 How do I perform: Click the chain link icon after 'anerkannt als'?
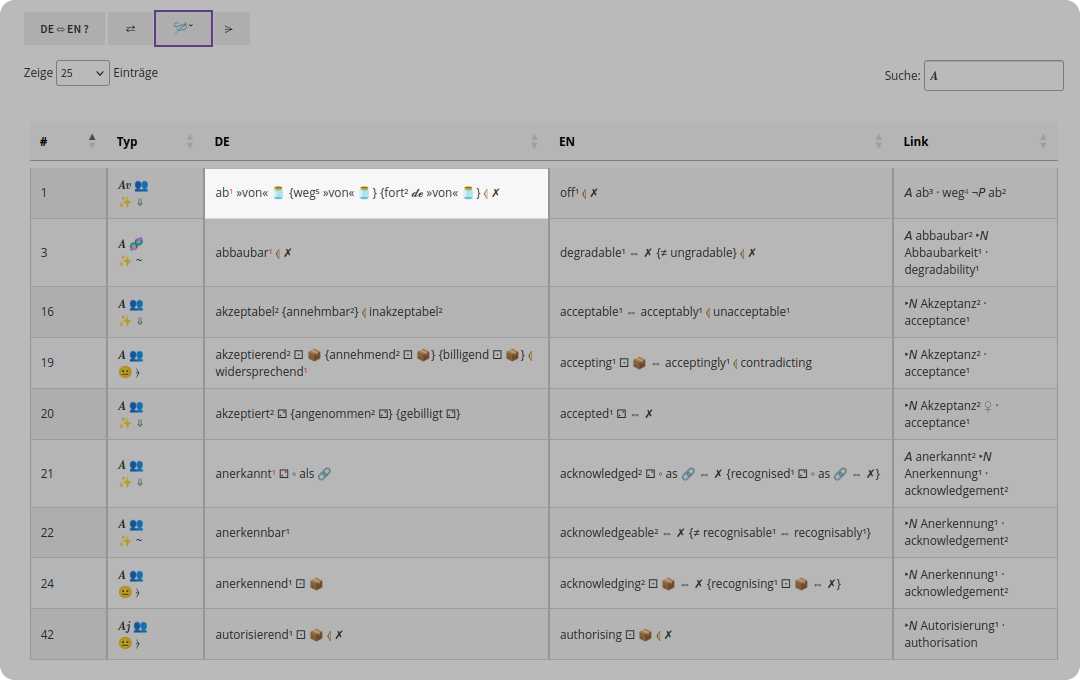click(324, 474)
